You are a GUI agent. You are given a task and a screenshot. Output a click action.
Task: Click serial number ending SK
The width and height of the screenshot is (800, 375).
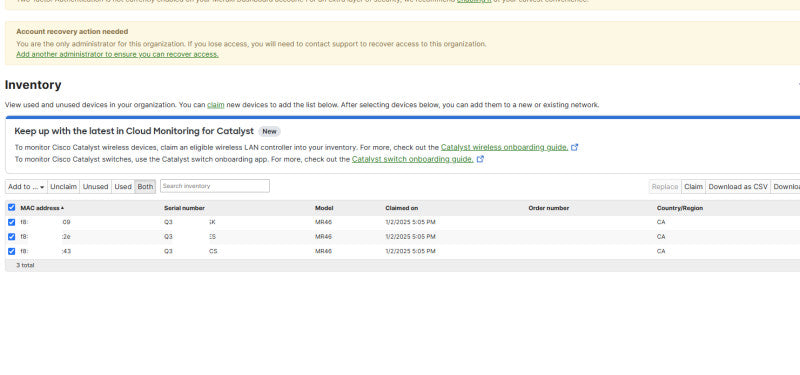coord(190,222)
